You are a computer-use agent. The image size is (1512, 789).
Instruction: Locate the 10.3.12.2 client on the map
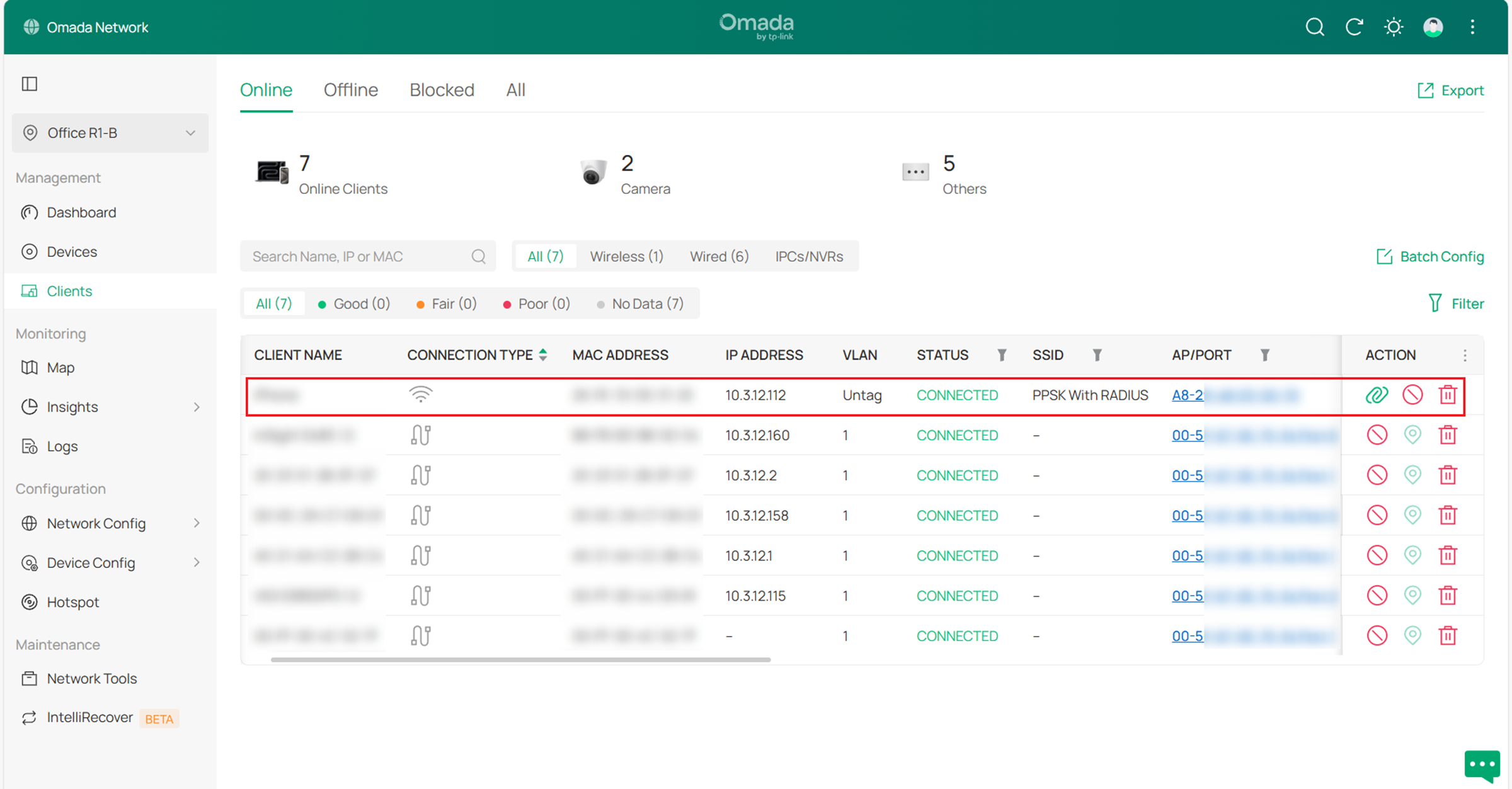click(1412, 475)
